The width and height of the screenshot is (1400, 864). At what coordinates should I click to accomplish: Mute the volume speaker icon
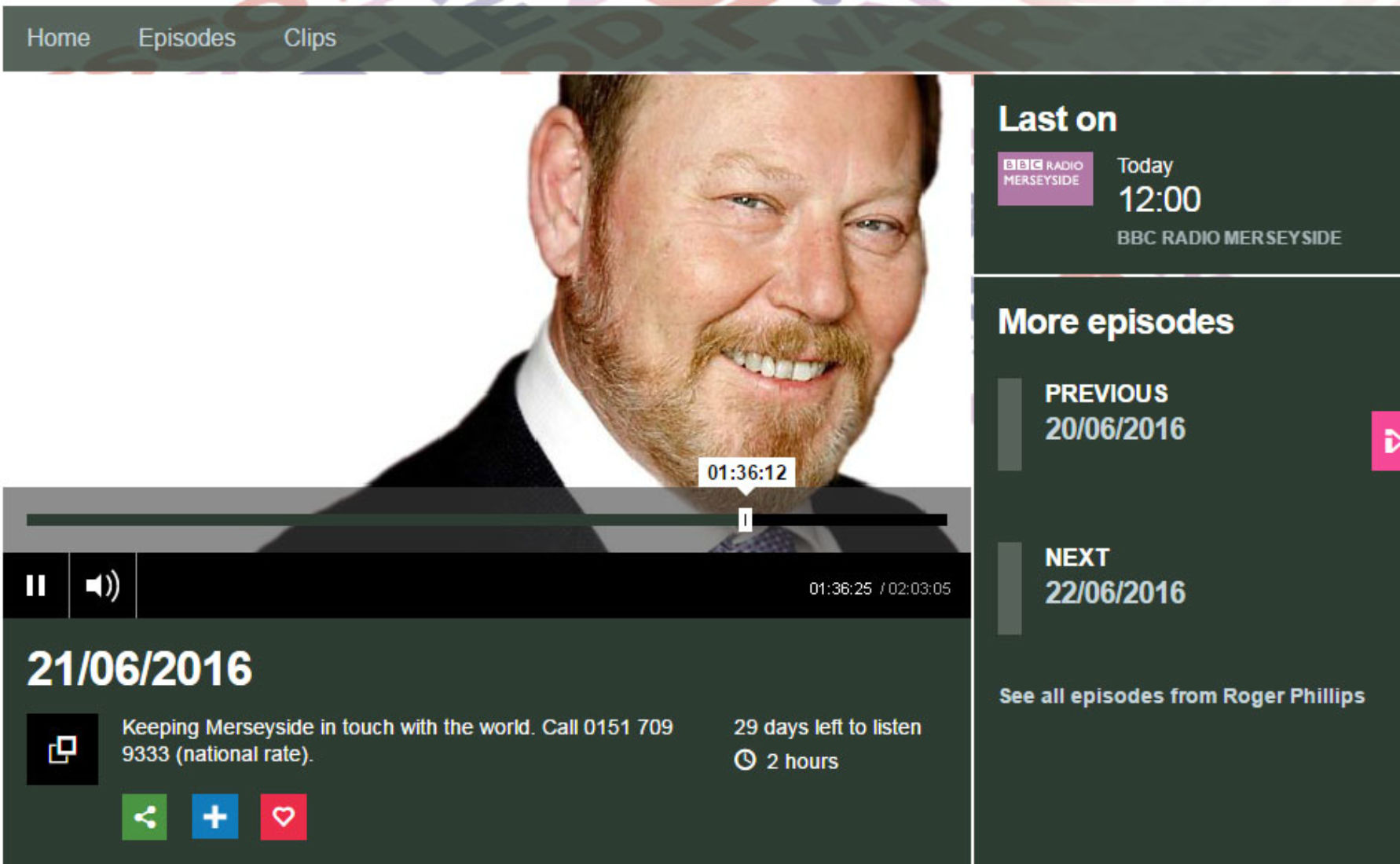pyautogui.click(x=103, y=586)
